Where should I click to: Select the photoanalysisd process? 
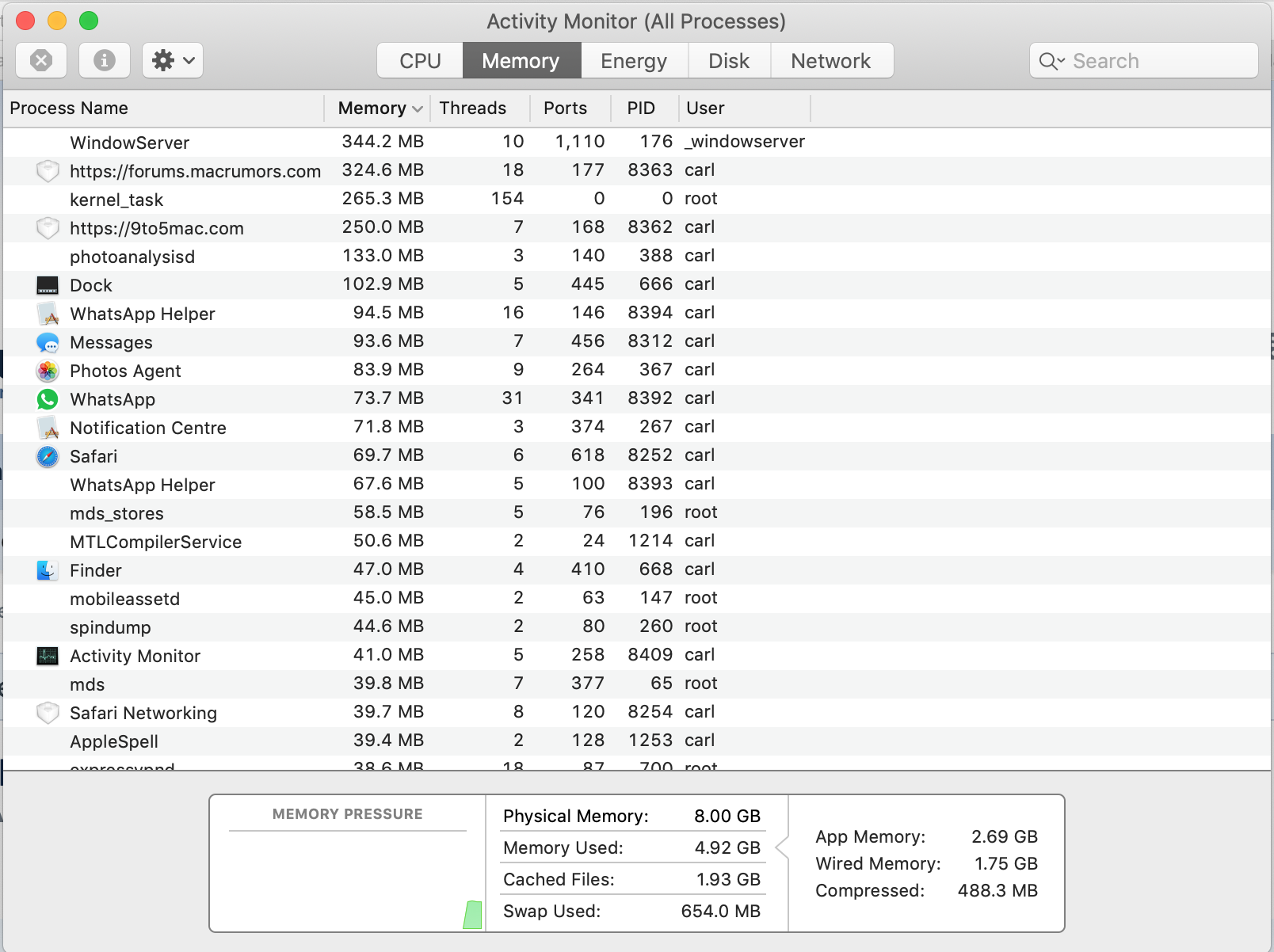[x=132, y=257]
